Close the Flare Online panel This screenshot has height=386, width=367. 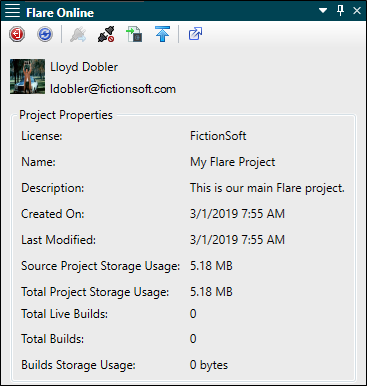(357, 11)
